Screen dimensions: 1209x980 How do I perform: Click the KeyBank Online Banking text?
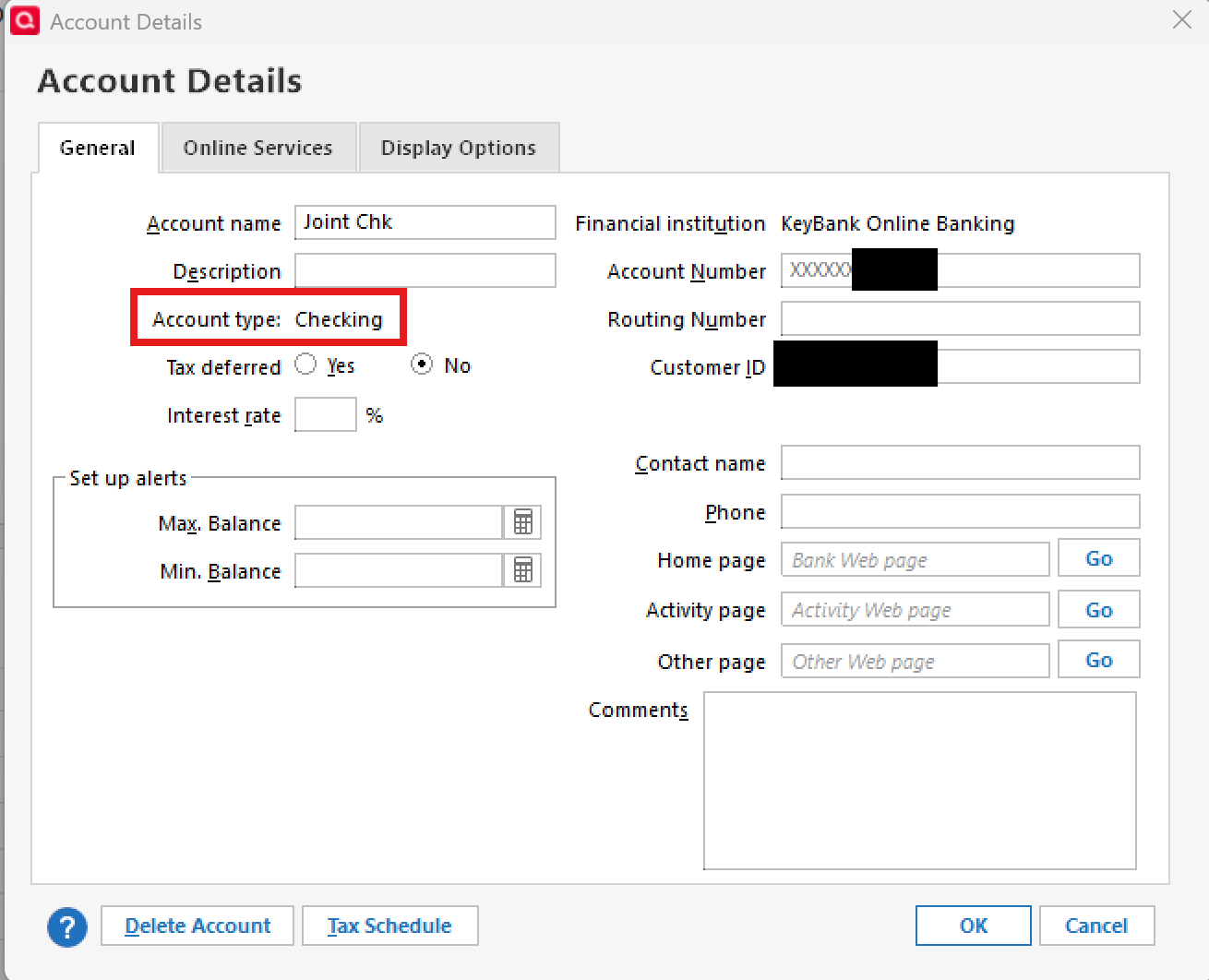click(898, 223)
